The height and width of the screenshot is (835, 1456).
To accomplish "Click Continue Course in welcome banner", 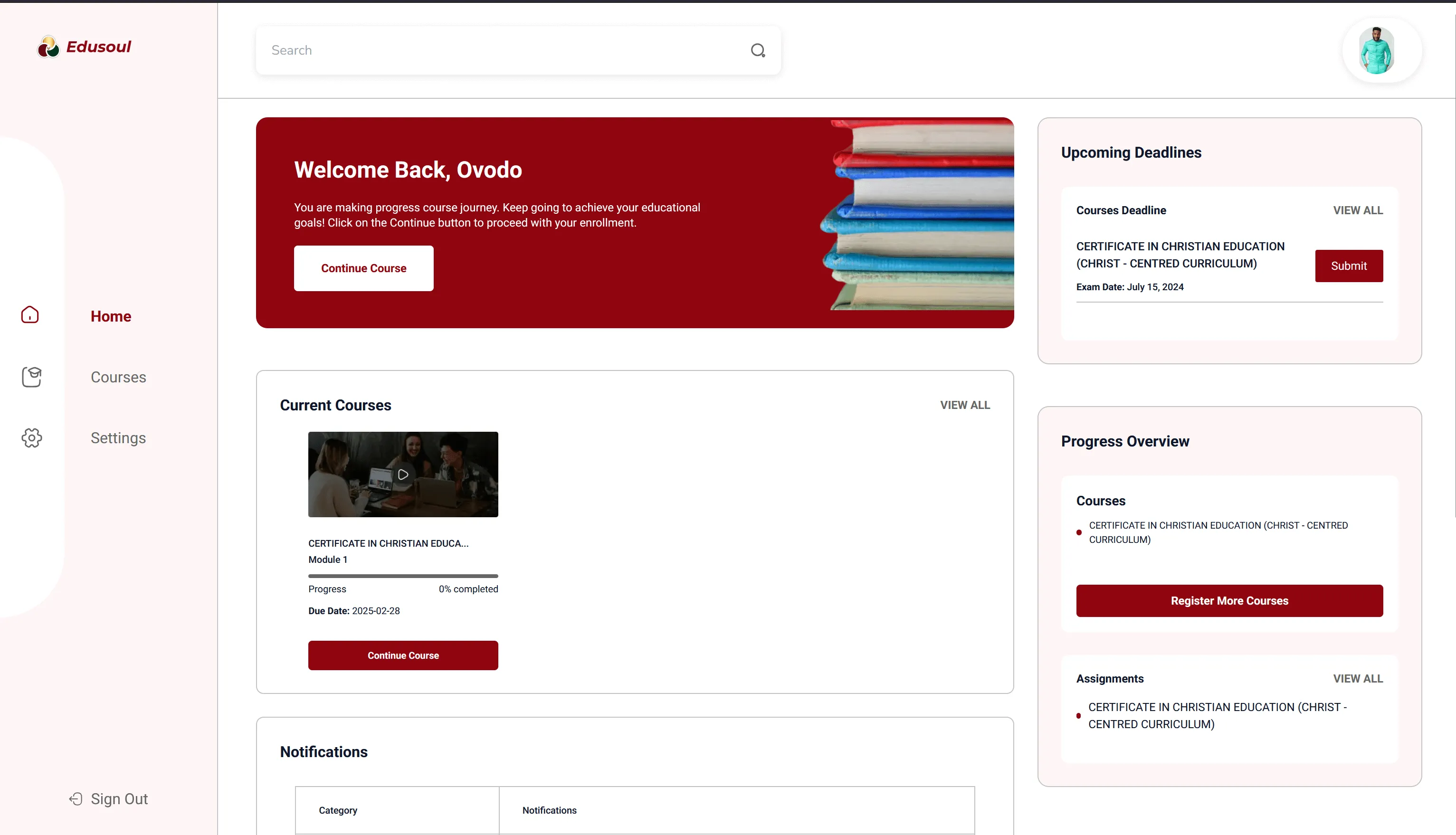I will click(363, 268).
